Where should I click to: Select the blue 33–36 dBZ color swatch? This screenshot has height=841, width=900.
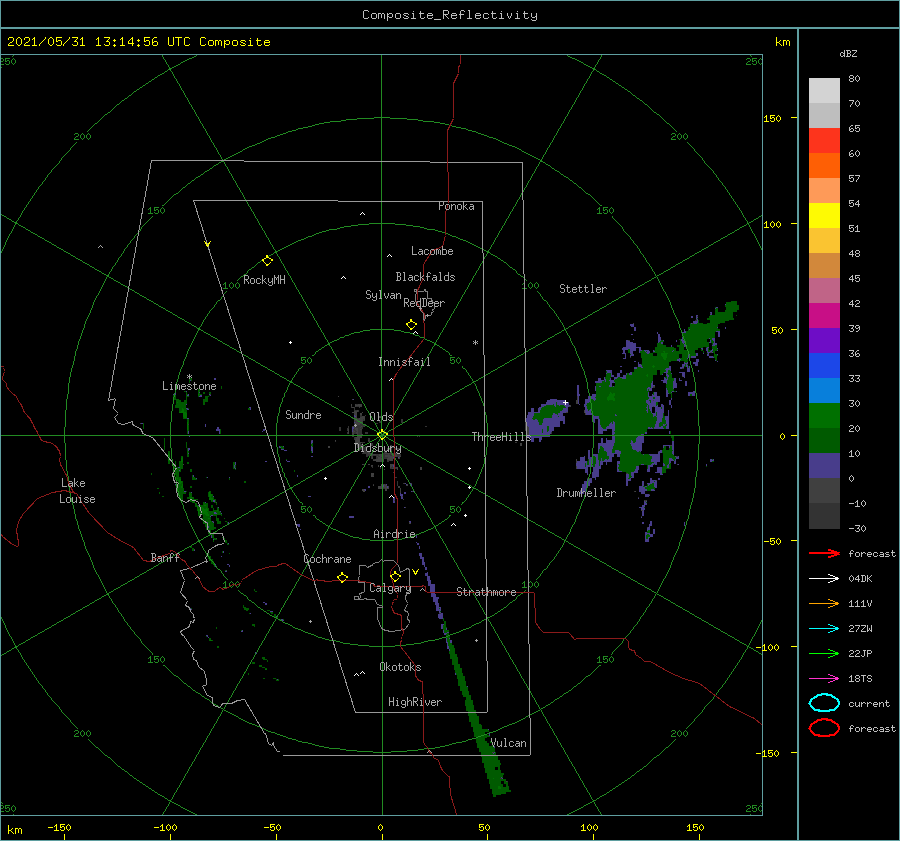[x=824, y=366]
